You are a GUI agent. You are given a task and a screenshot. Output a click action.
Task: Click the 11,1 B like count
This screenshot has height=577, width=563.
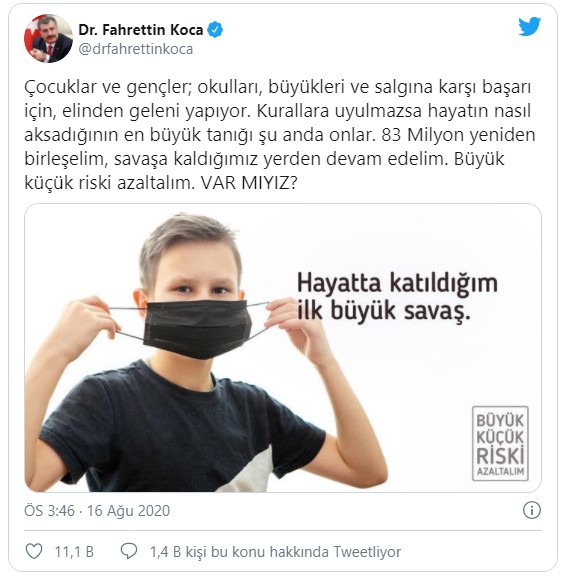[x=74, y=552]
